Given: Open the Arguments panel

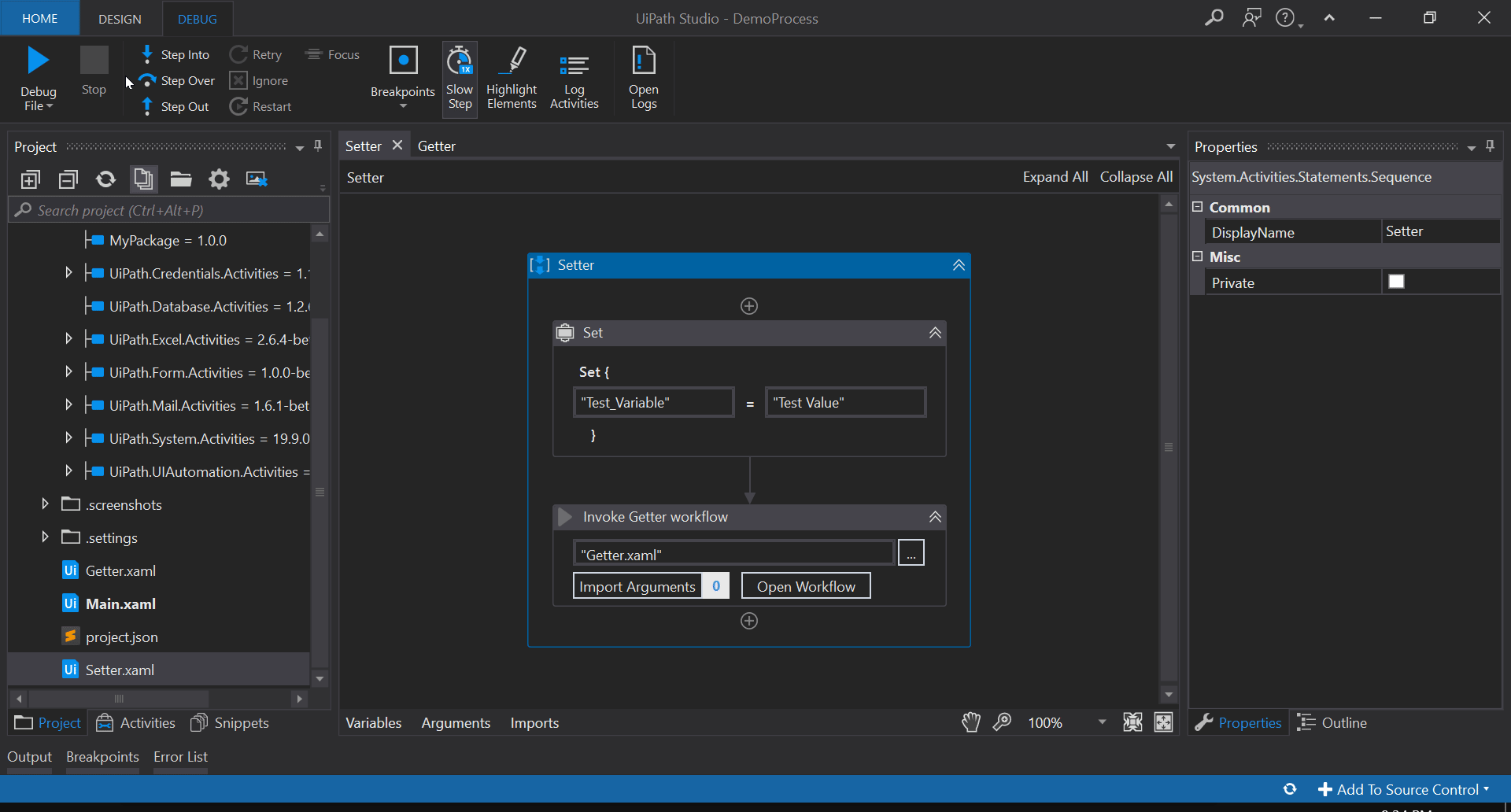Looking at the screenshot, I should [456, 722].
